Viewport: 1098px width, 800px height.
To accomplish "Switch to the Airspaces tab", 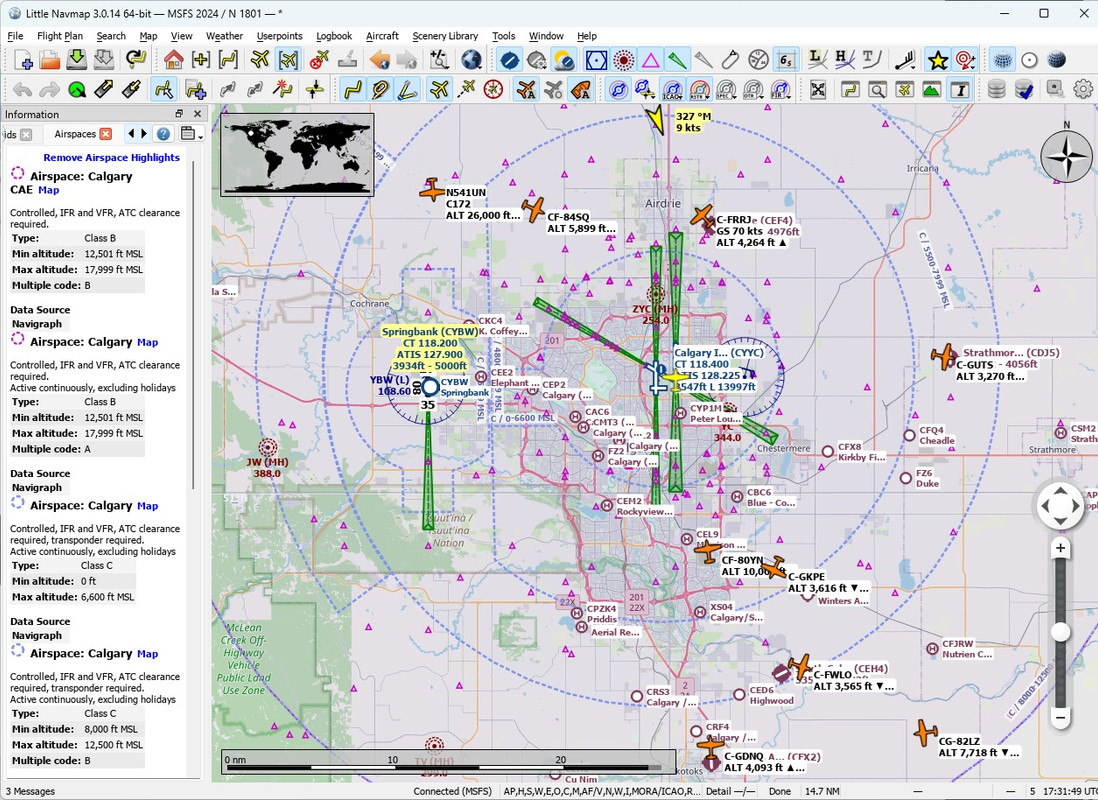I will [x=75, y=134].
